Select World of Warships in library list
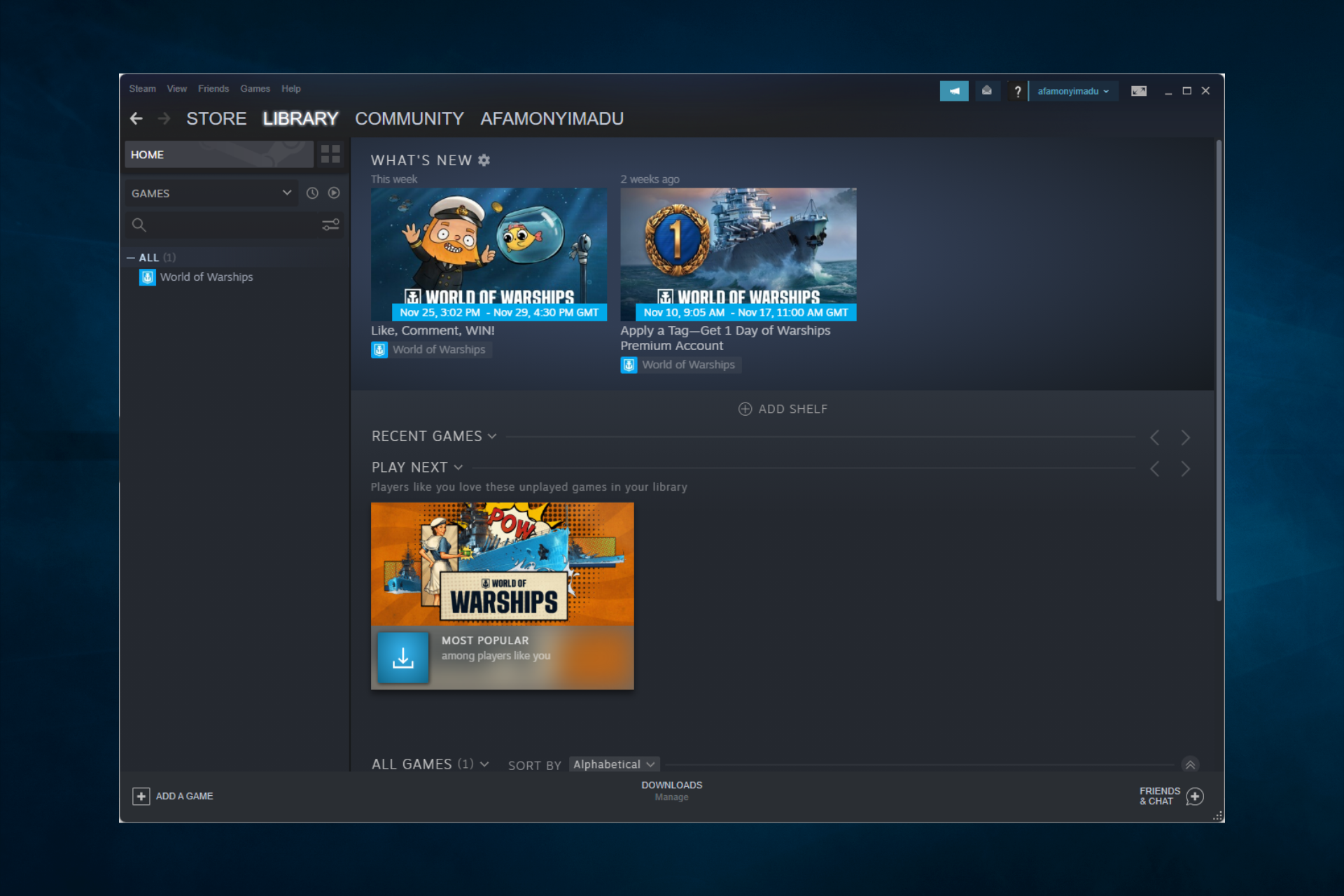 (x=206, y=277)
